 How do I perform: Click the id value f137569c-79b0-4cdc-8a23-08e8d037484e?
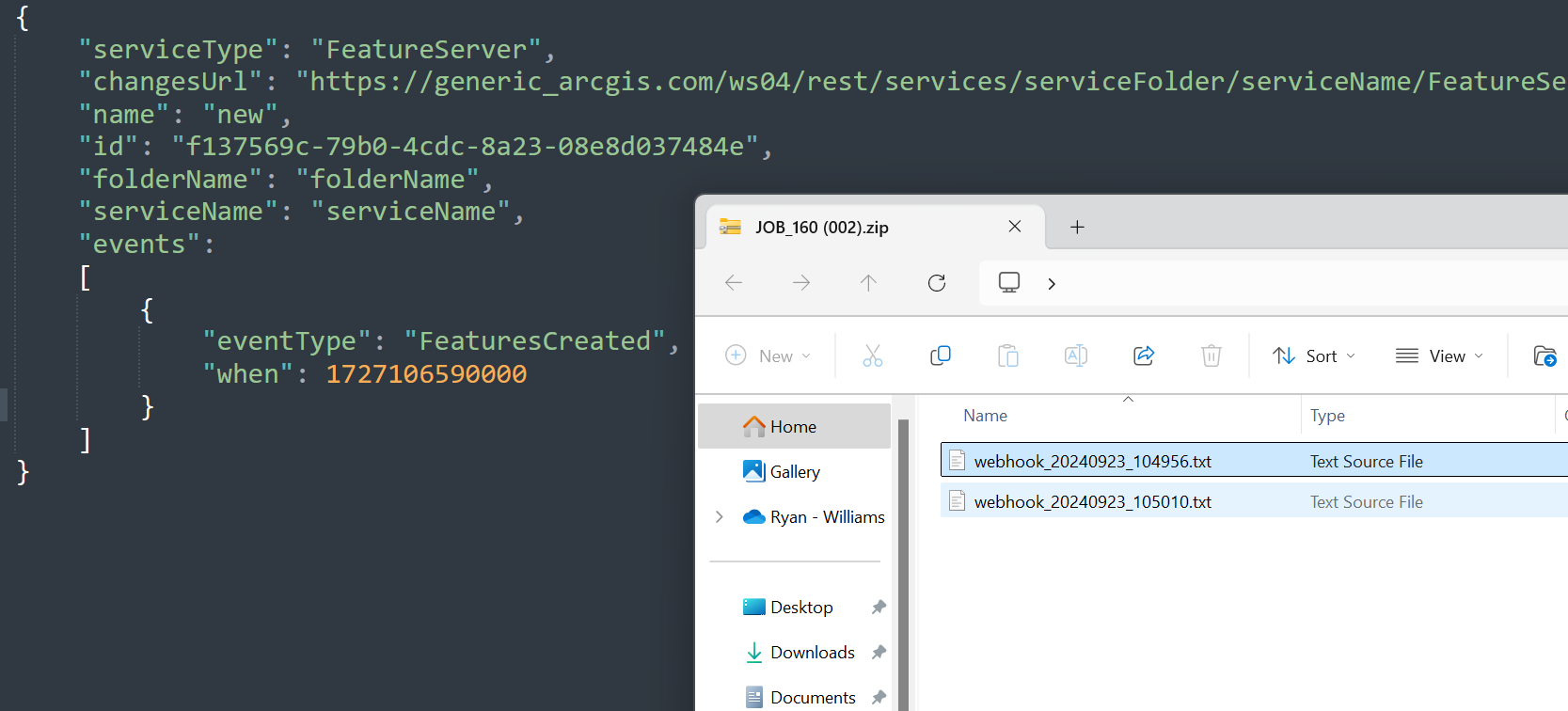point(465,146)
